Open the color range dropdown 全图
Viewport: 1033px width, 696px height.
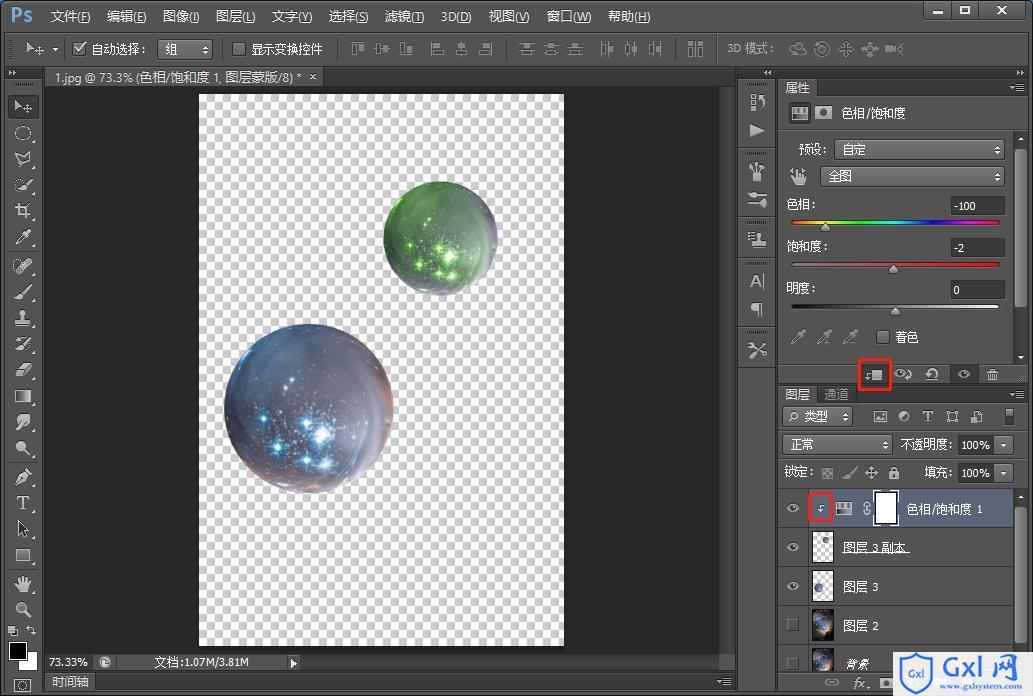912,176
